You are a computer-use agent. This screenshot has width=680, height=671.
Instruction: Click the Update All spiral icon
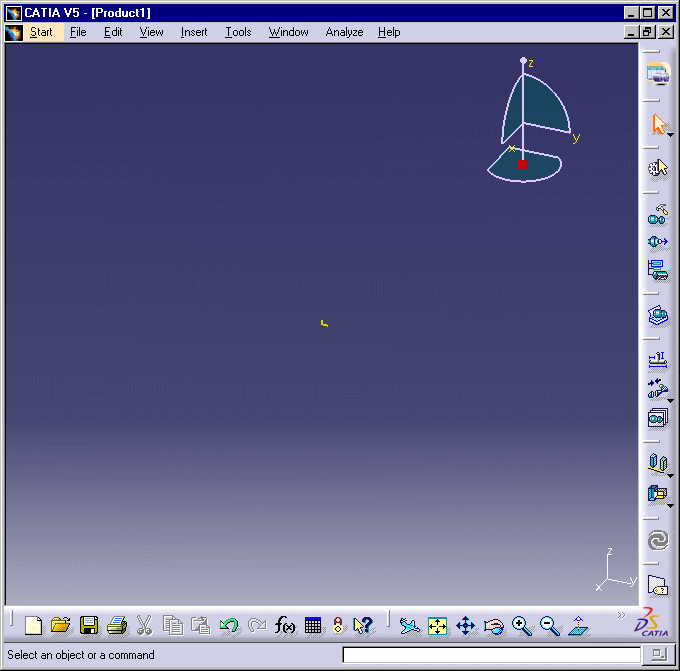[x=657, y=540]
